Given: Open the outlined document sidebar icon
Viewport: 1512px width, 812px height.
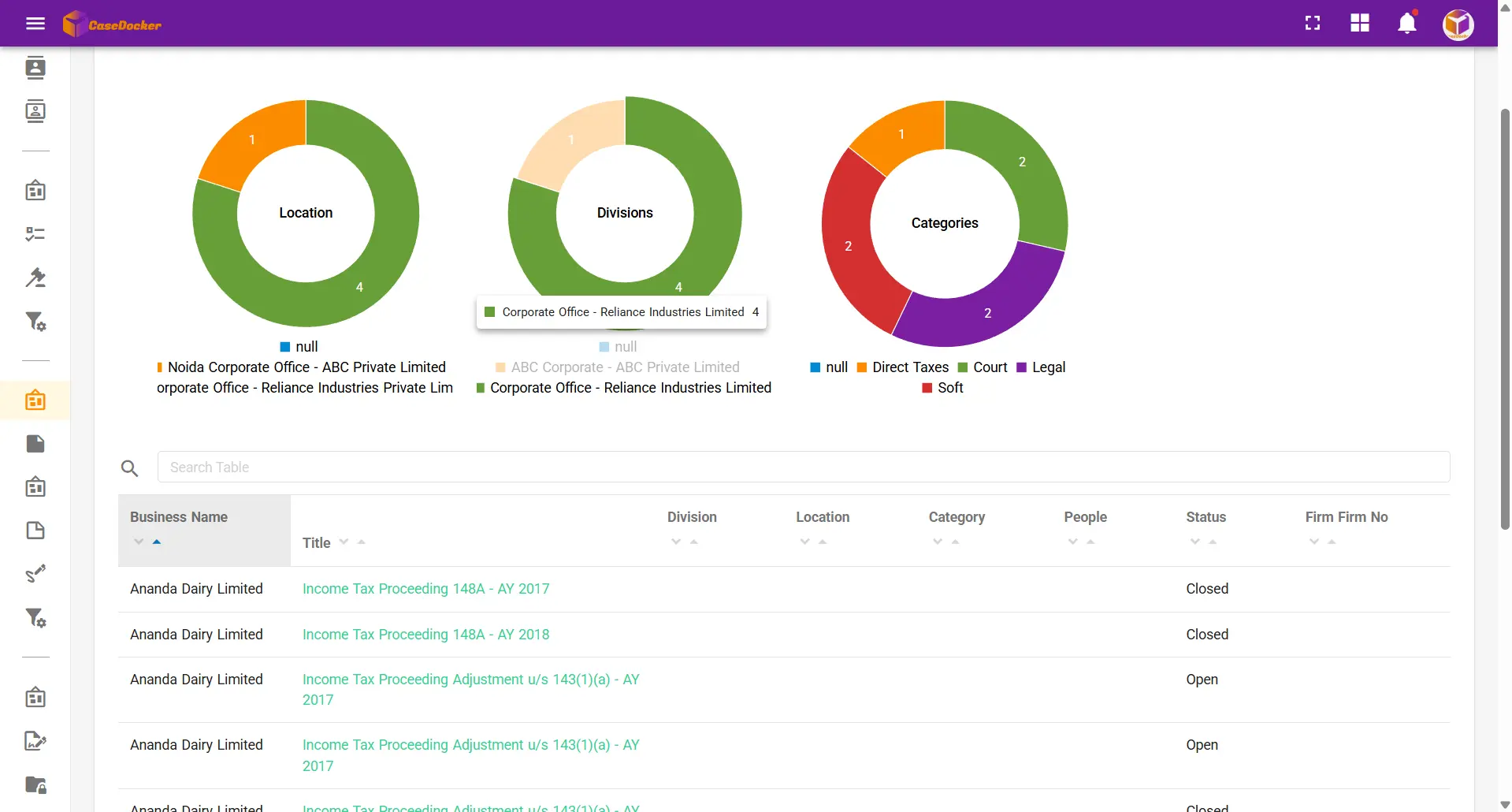Looking at the screenshot, I should (35, 531).
